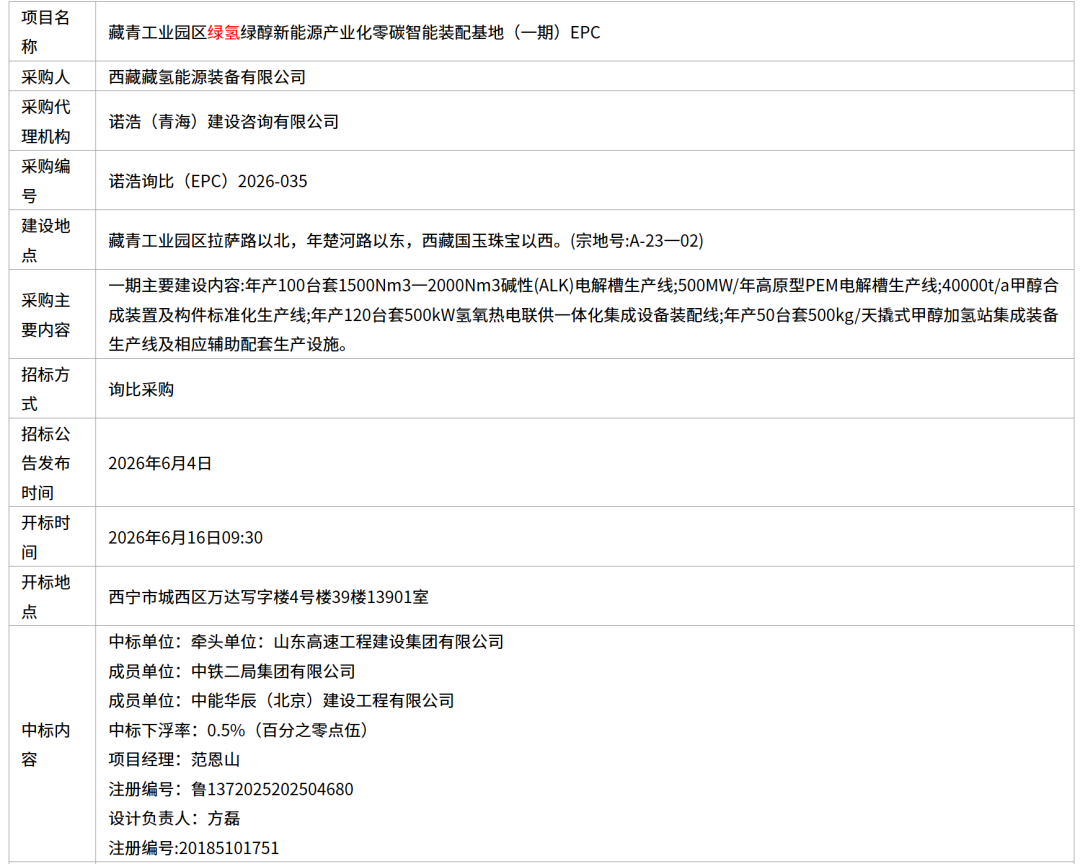1080x864 pixels.
Task: Select address 西宁市城西区万达写字楼4号楼
Action: [268, 597]
